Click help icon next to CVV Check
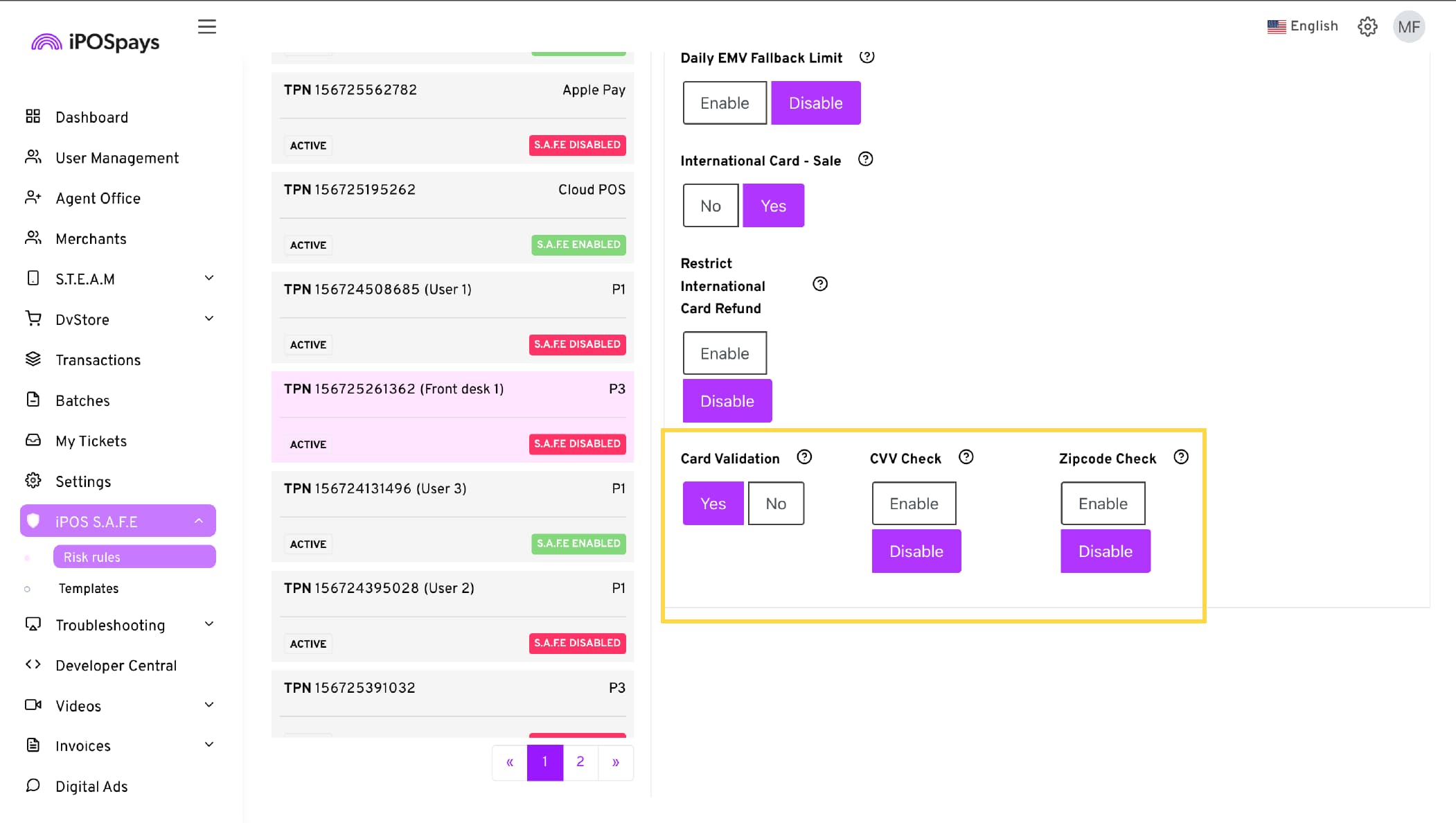 966,457
